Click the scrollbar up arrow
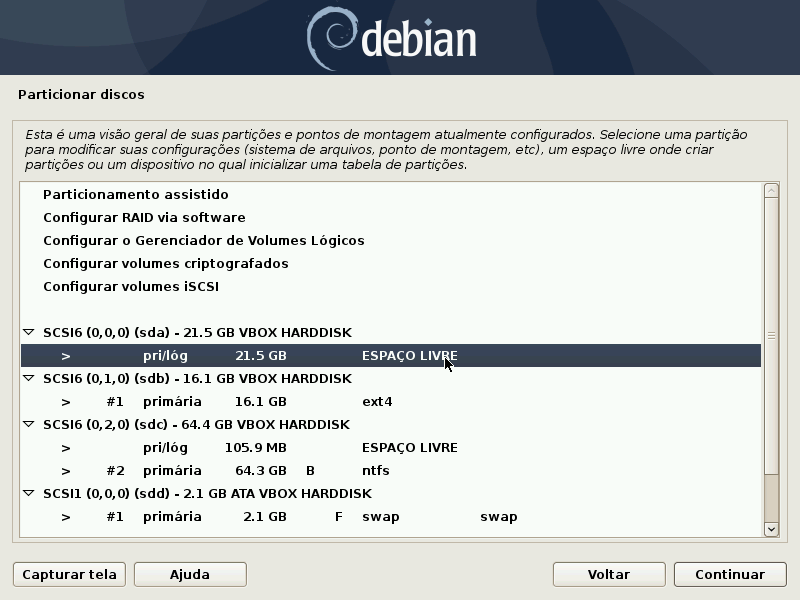The height and width of the screenshot is (600, 800). (x=771, y=190)
